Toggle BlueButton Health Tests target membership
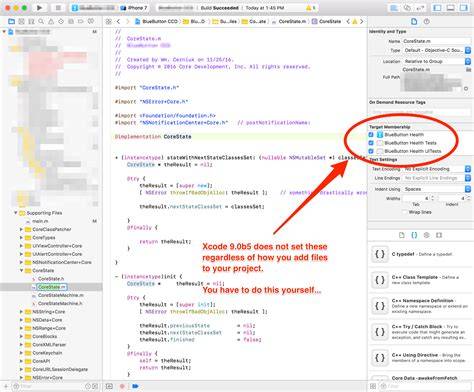474x392 pixels. point(371,143)
